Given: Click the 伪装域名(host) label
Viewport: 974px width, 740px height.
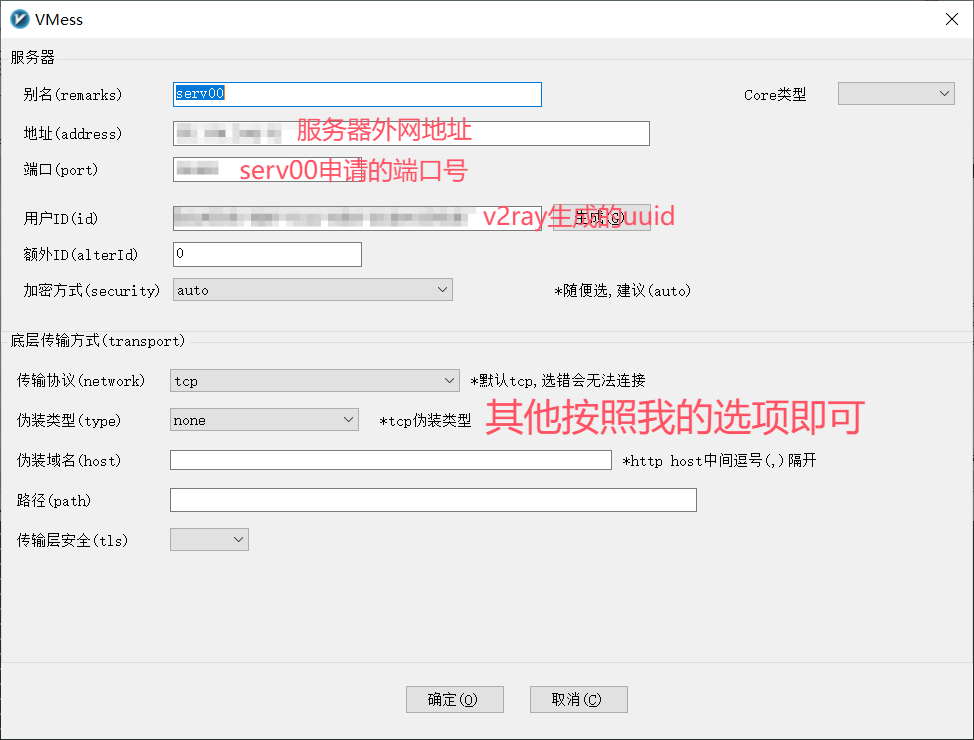Looking at the screenshot, I should (69, 460).
